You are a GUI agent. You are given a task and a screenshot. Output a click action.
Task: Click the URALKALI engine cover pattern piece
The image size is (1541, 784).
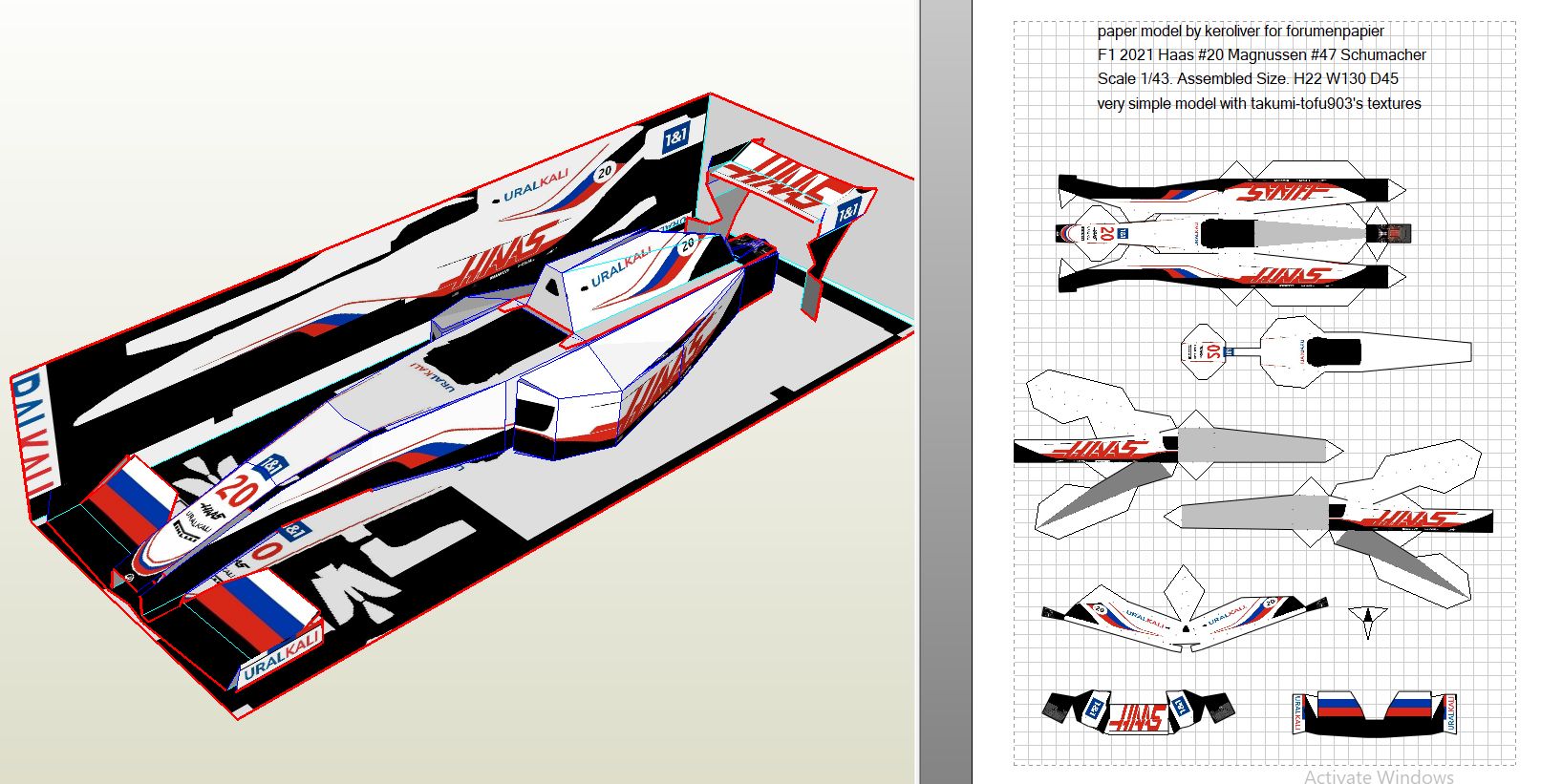pyautogui.click(x=1185, y=621)
